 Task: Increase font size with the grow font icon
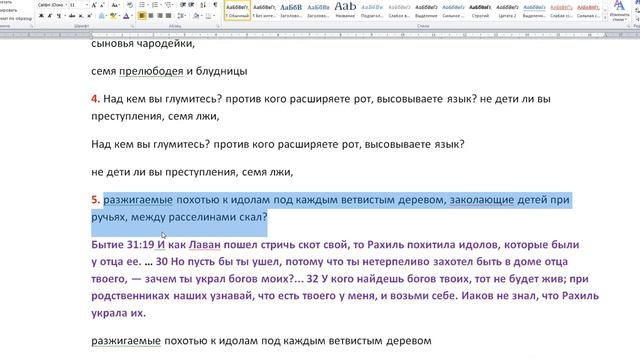pos(94,5)
